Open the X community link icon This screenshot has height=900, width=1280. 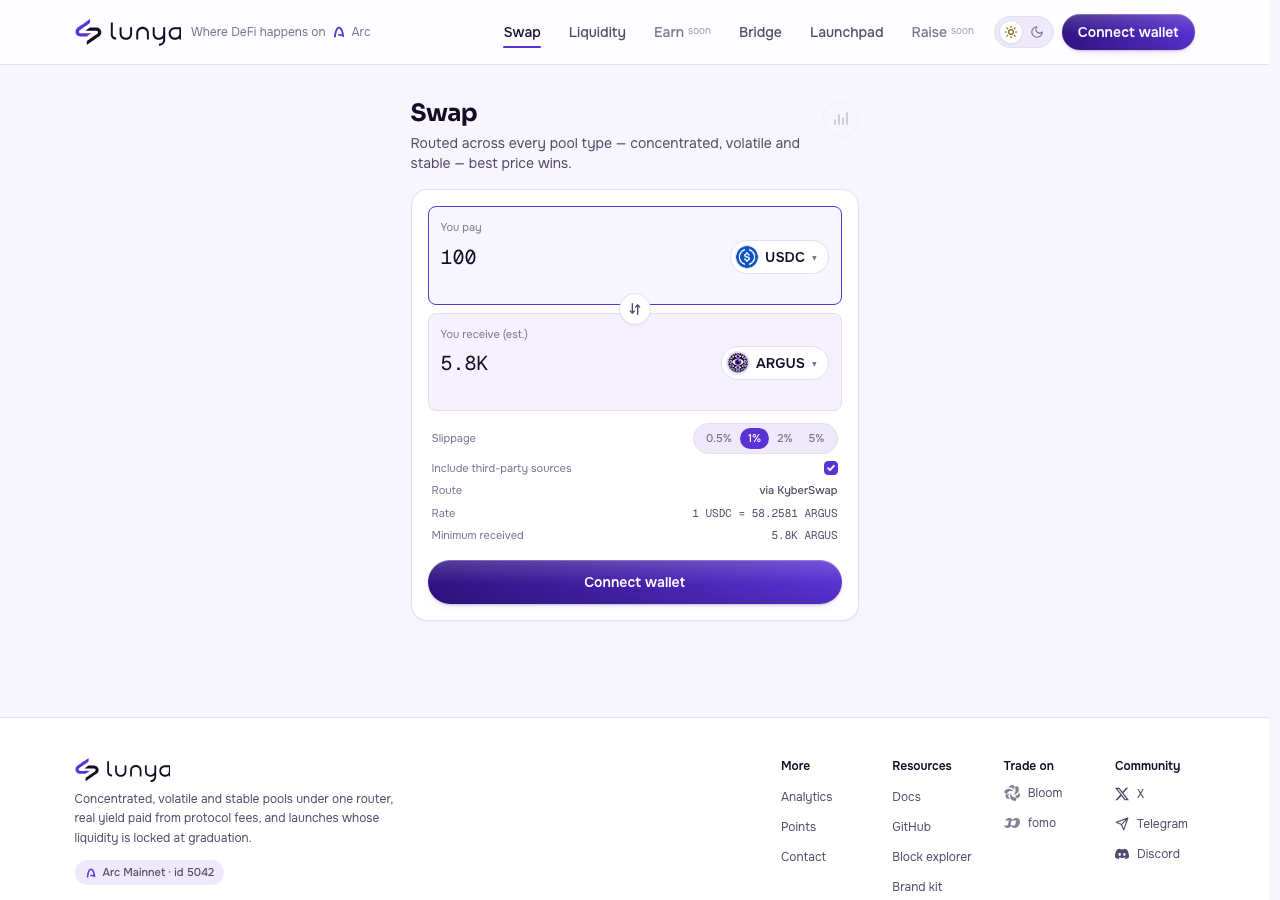(x=1122, y=794)
